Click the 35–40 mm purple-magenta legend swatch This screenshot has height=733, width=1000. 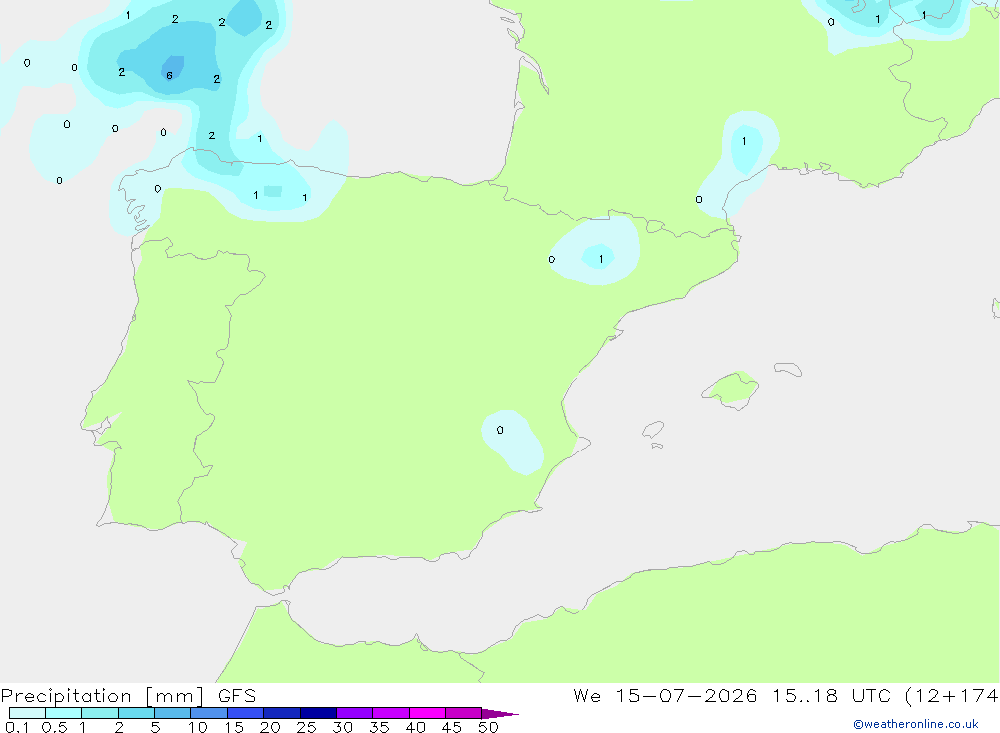(390, 713)
